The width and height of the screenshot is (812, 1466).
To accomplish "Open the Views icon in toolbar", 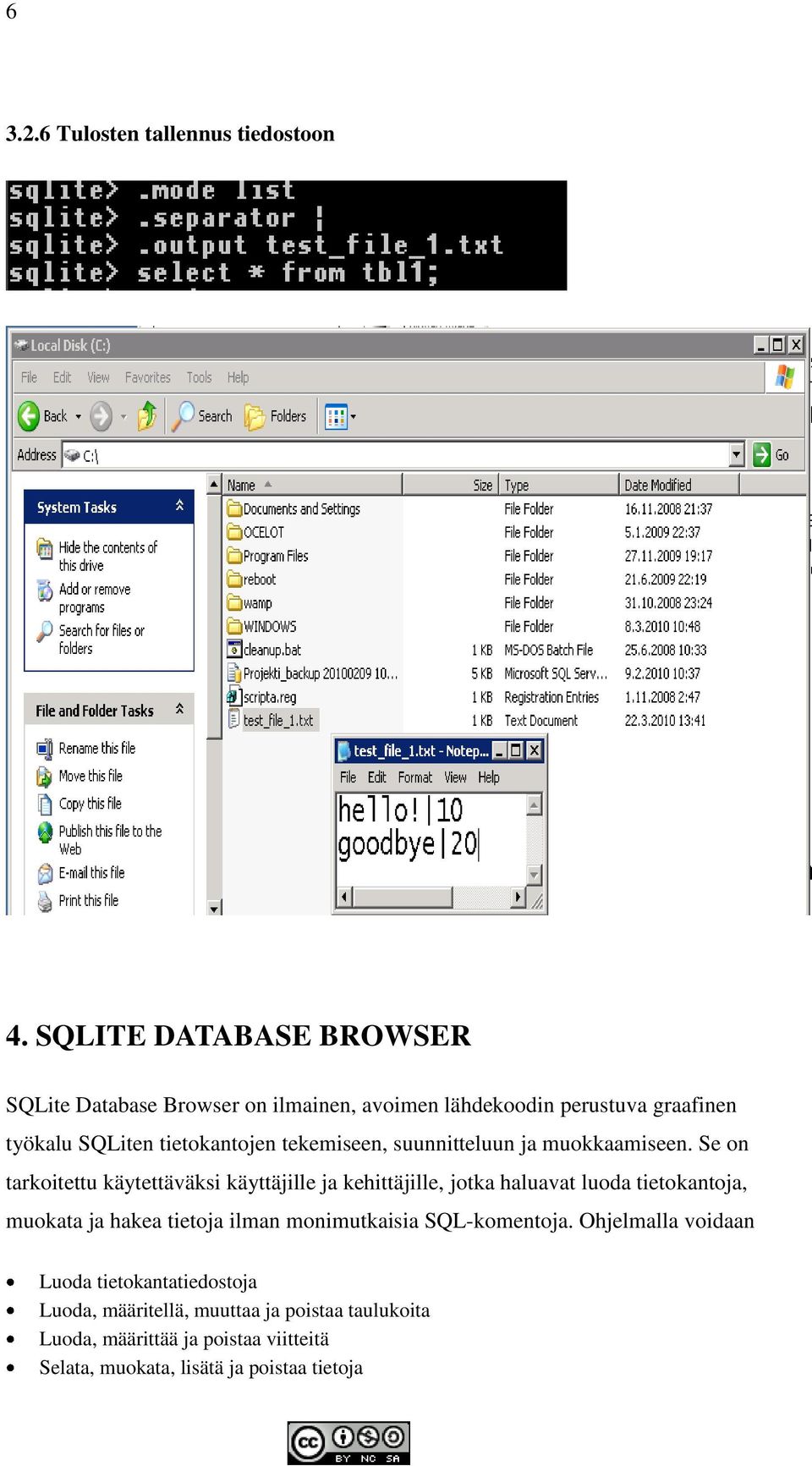I will (336, 416).
